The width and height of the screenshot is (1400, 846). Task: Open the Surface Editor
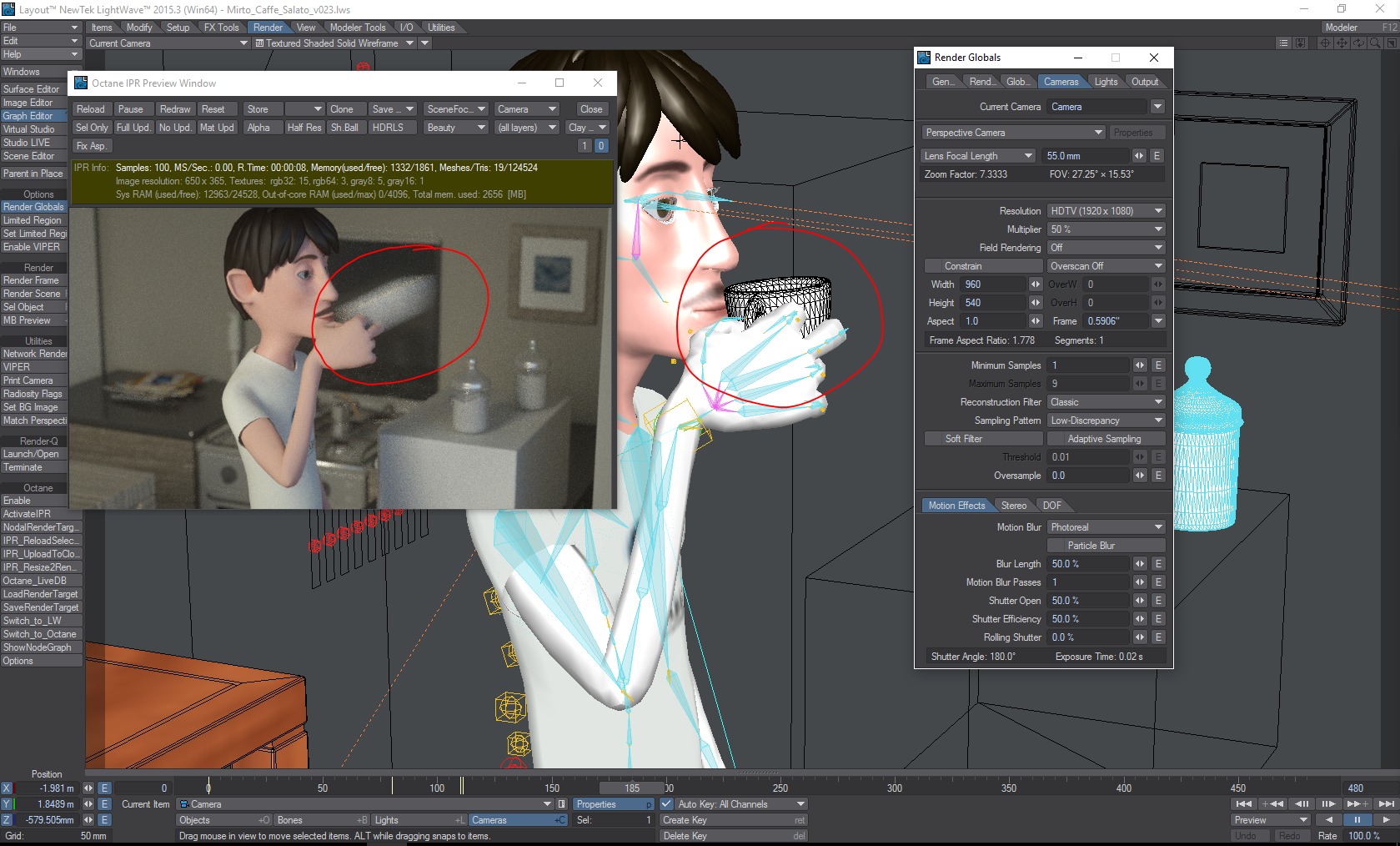pyautogui.click(x=32, y=89)
